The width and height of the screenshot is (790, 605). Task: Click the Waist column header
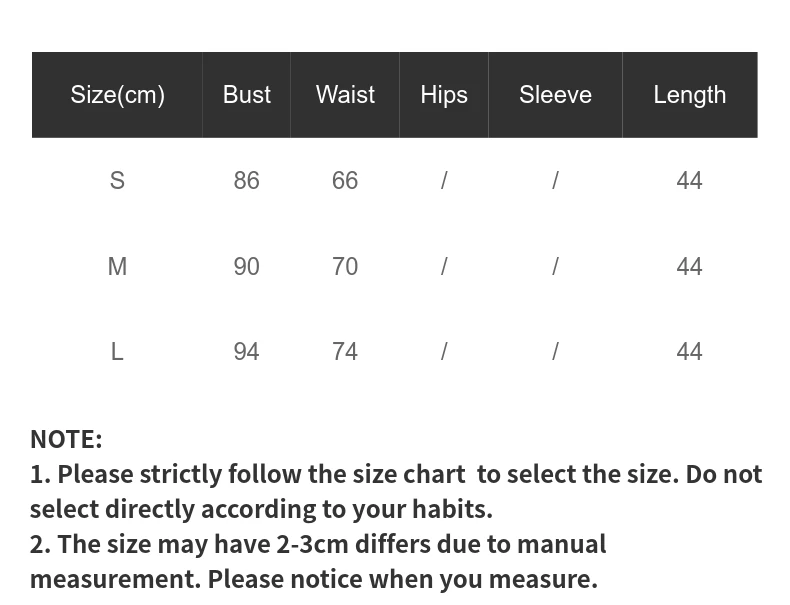click(345, 95)
